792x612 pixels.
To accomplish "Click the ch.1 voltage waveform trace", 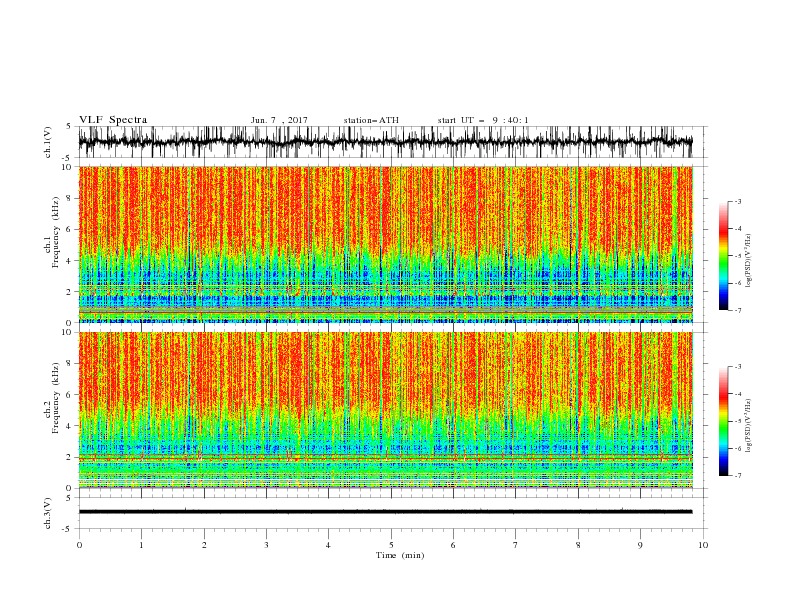I will tap(385, 142).
